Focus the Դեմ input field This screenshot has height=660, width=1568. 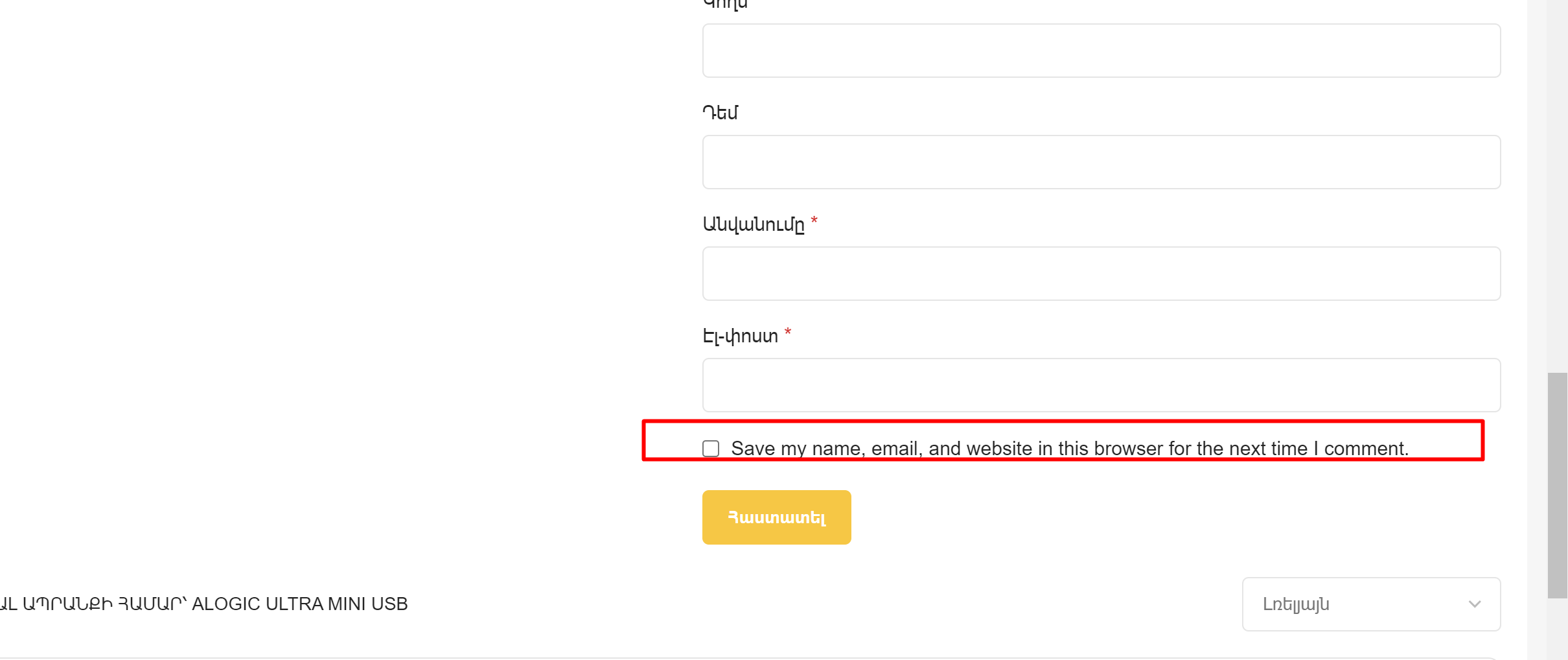pyautogui.click(x=1101, y=162)
